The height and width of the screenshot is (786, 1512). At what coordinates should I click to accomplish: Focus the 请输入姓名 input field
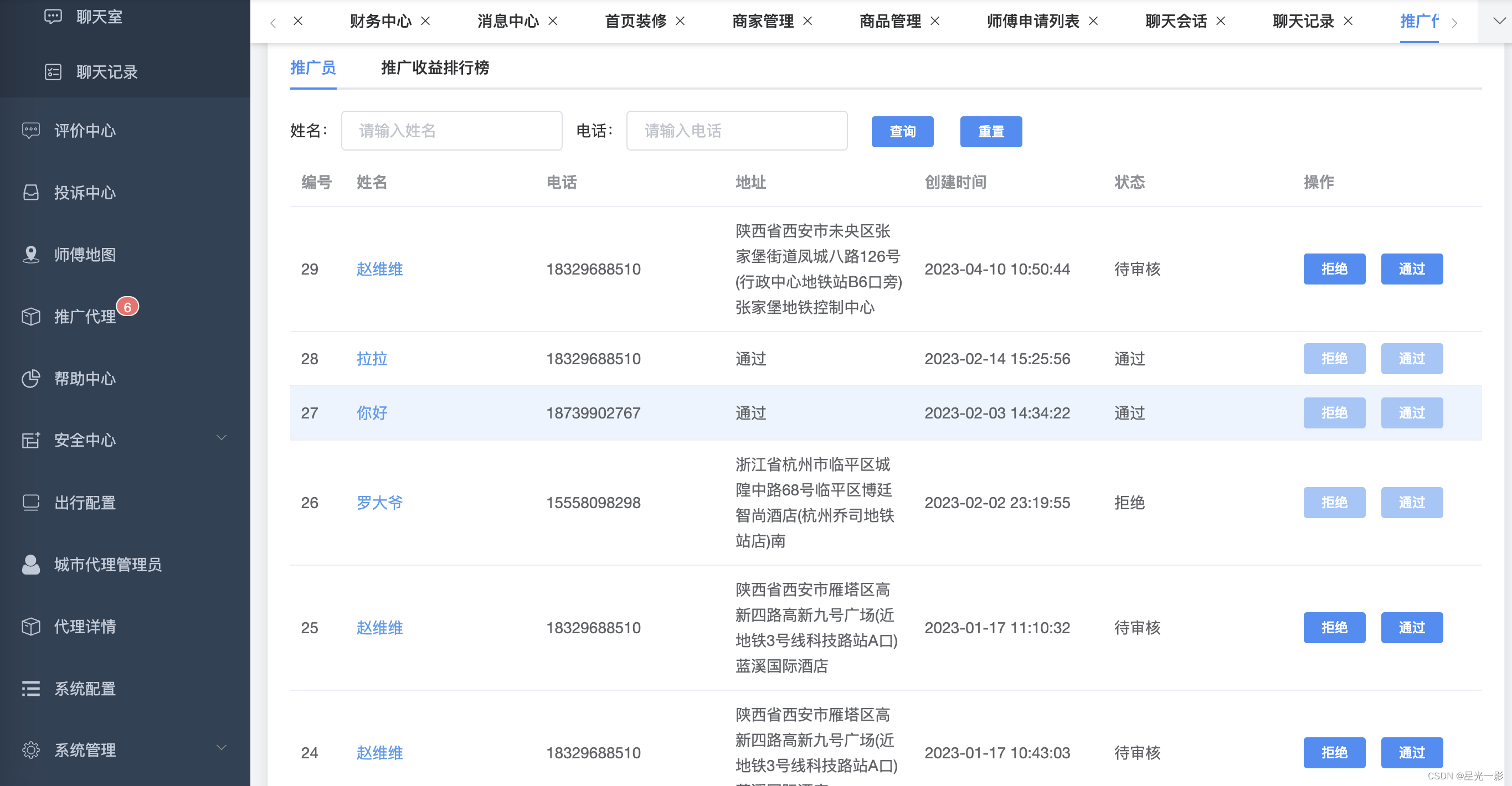point(451,131)
